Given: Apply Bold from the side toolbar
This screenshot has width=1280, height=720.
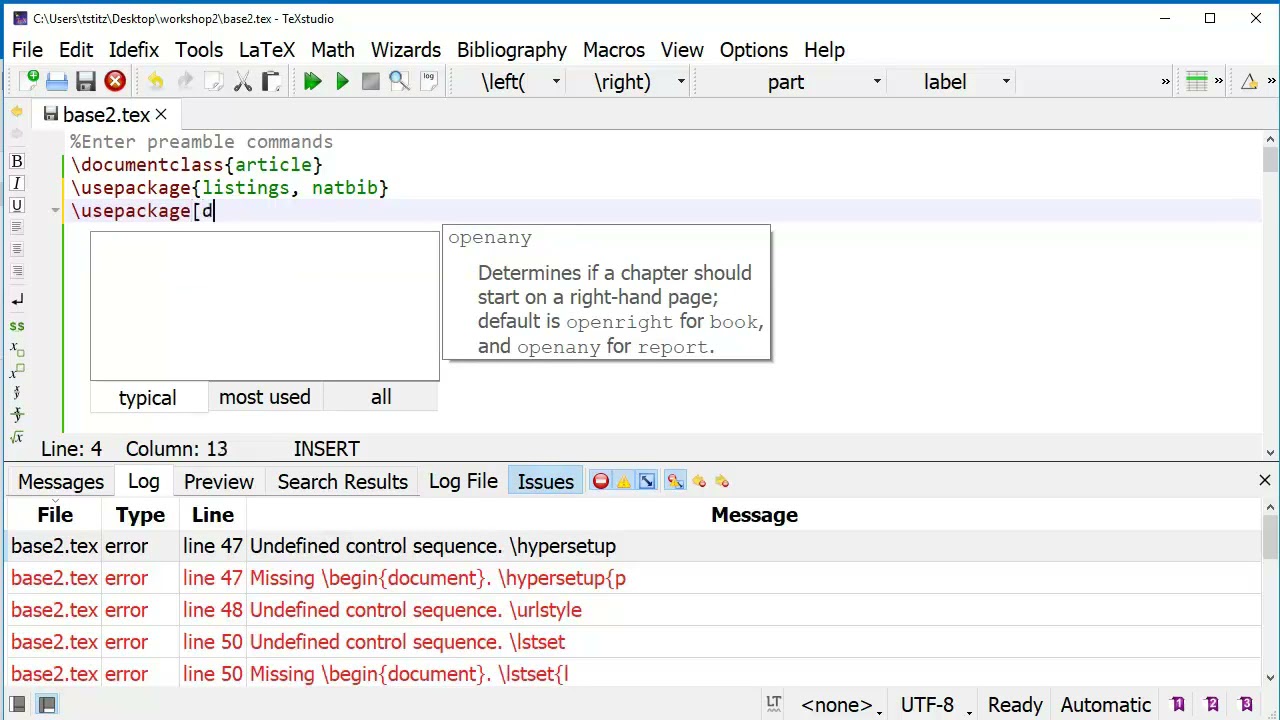Looking at the screenshot, I should [x=17, y=161].
